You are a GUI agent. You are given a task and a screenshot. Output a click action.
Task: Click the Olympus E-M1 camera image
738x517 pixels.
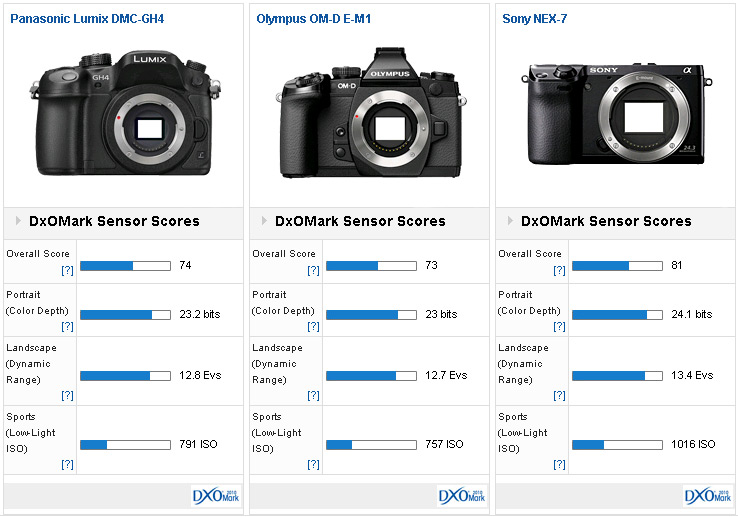[371, 113]
